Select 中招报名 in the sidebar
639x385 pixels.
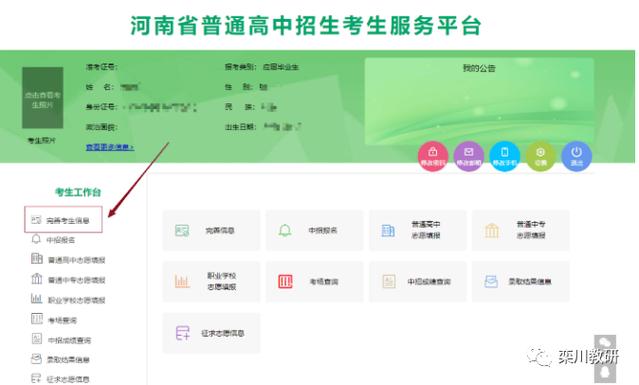click(53, 240)
